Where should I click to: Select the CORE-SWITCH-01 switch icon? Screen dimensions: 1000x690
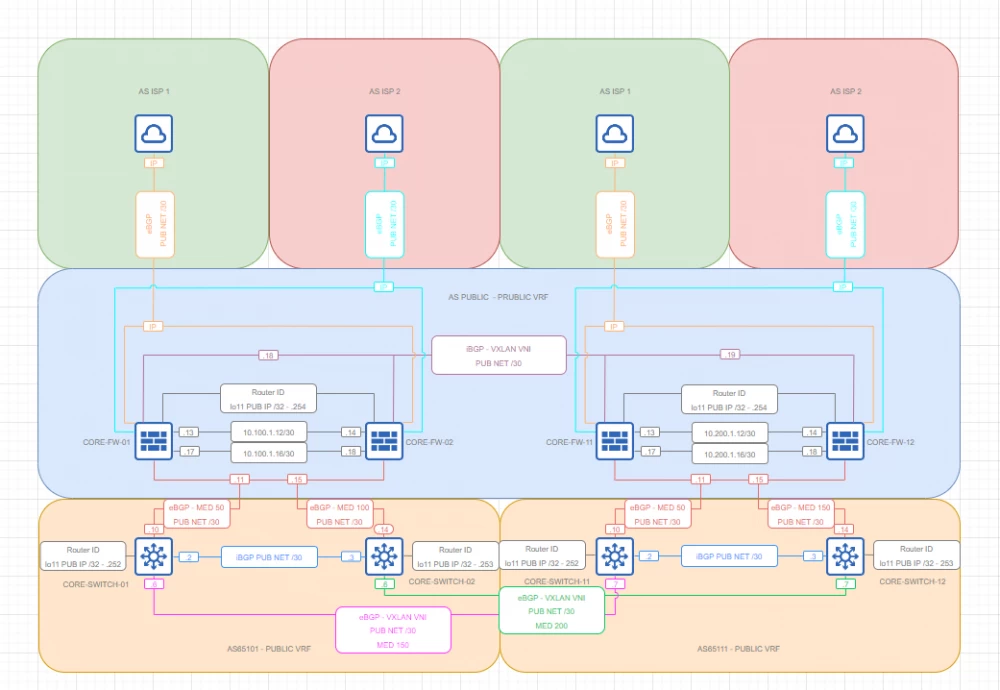(x=155, y=557)
